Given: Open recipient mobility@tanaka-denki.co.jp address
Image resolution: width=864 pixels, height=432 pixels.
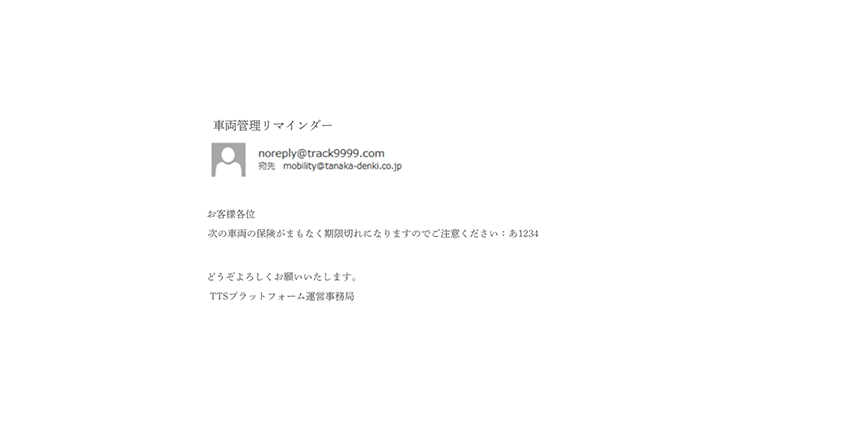Looking at the screenshot, I should [x=342, y=166].
